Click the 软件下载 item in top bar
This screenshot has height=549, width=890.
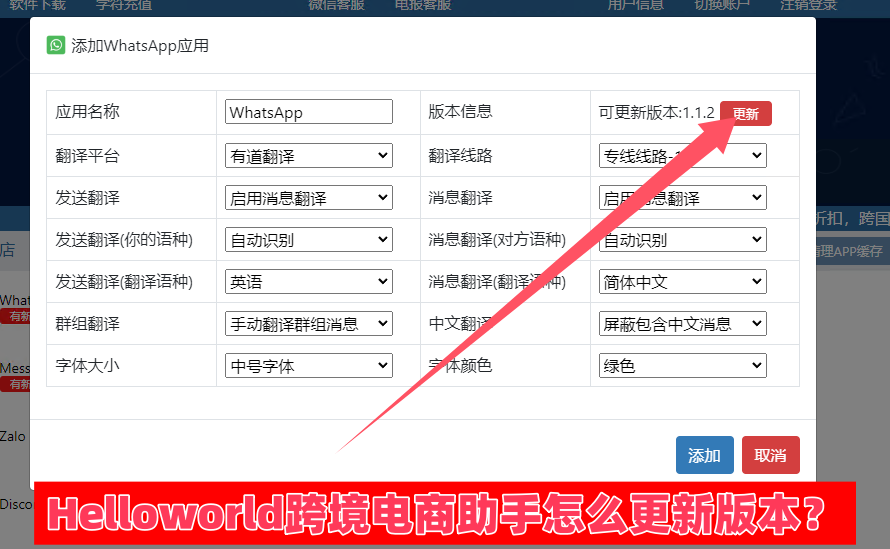tap(37, 5)
